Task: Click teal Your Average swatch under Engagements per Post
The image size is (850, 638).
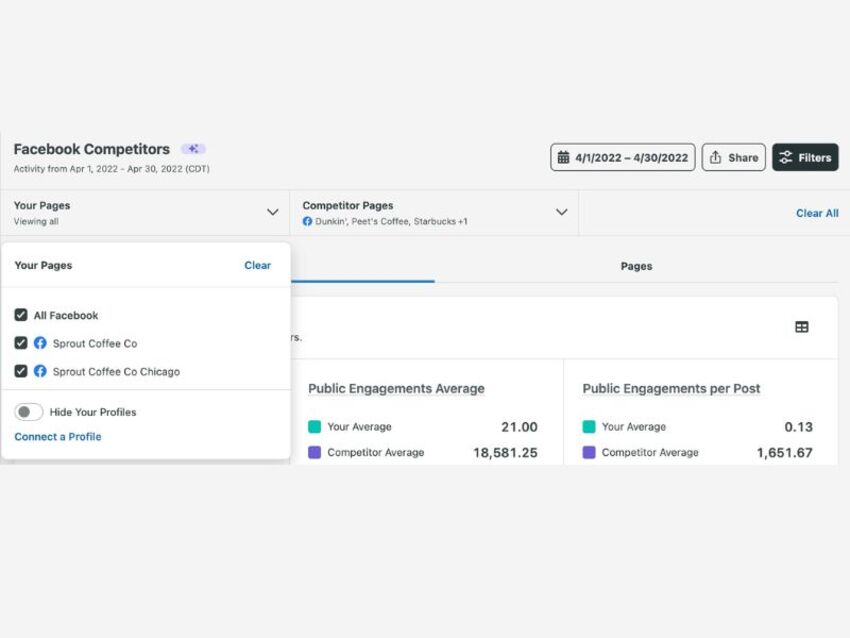Action: click(589, 427)
